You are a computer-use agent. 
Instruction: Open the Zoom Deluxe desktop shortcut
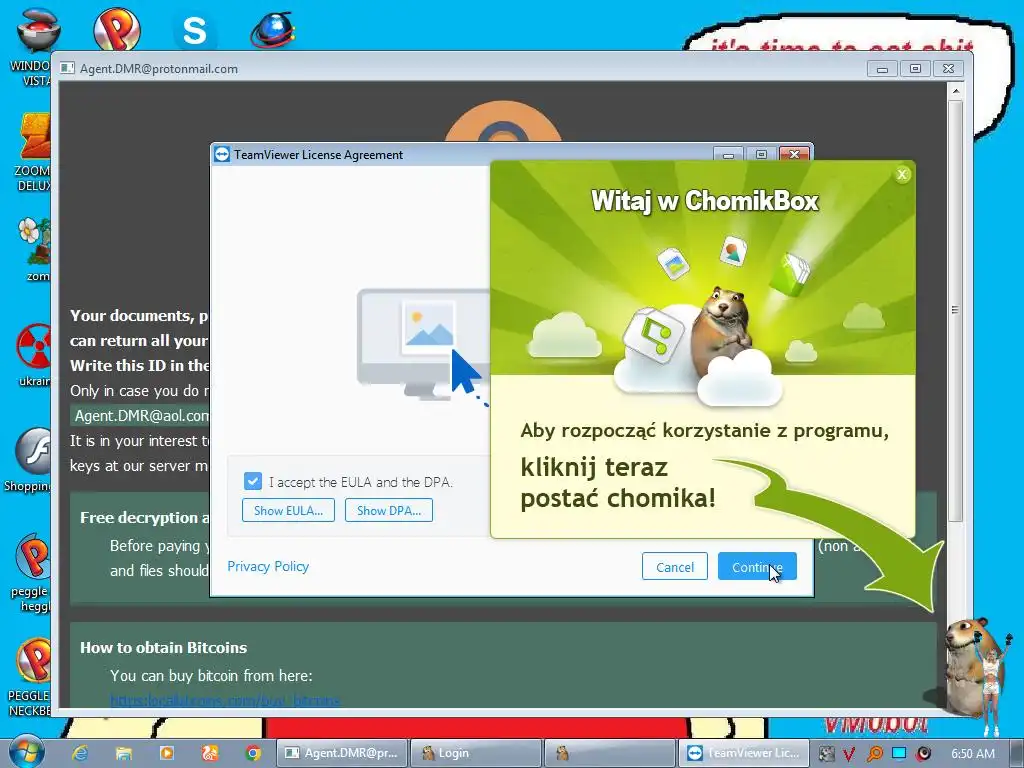(33, 152)
